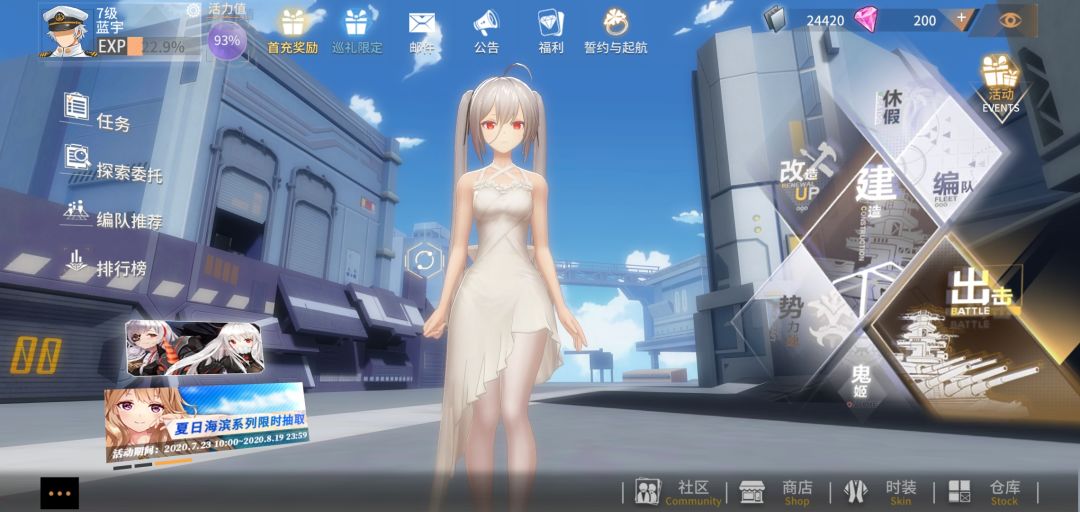
Task: Open the 商店 Shop tab
Action: click(776, 492)
